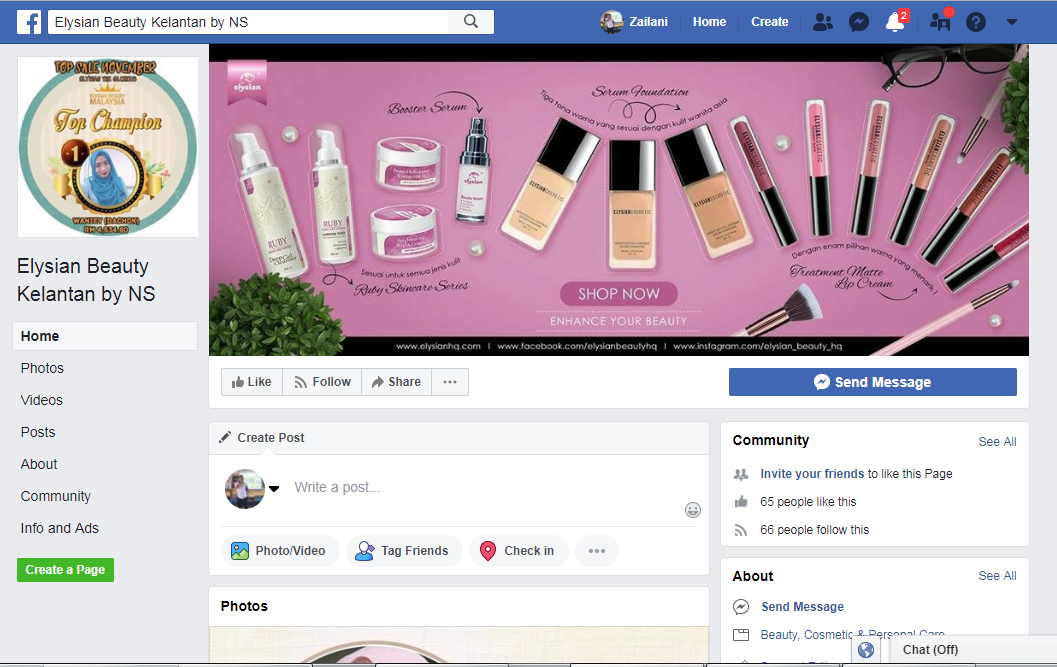Click the Zailani profile name
Viewport: 1057px width, 667px height.
(x=648, y=22)
